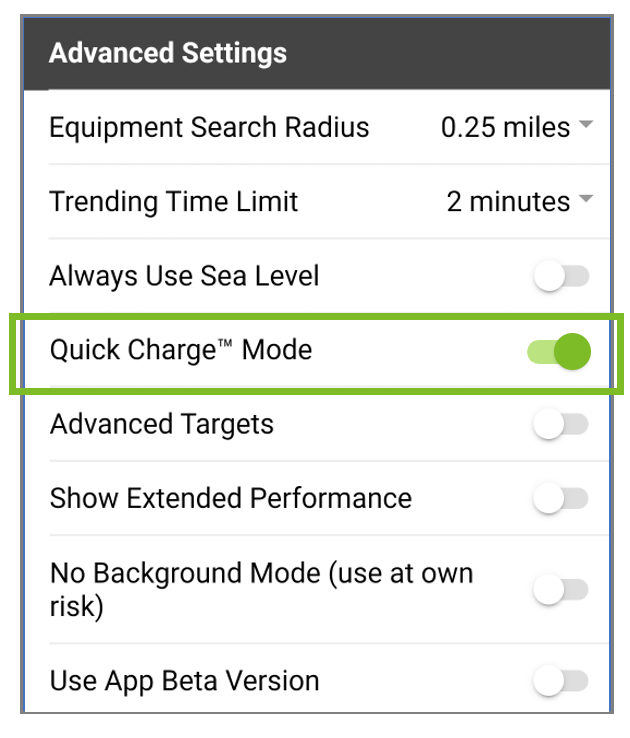Click the trademark symbol after Quick Charge

[x=224, y=343]
